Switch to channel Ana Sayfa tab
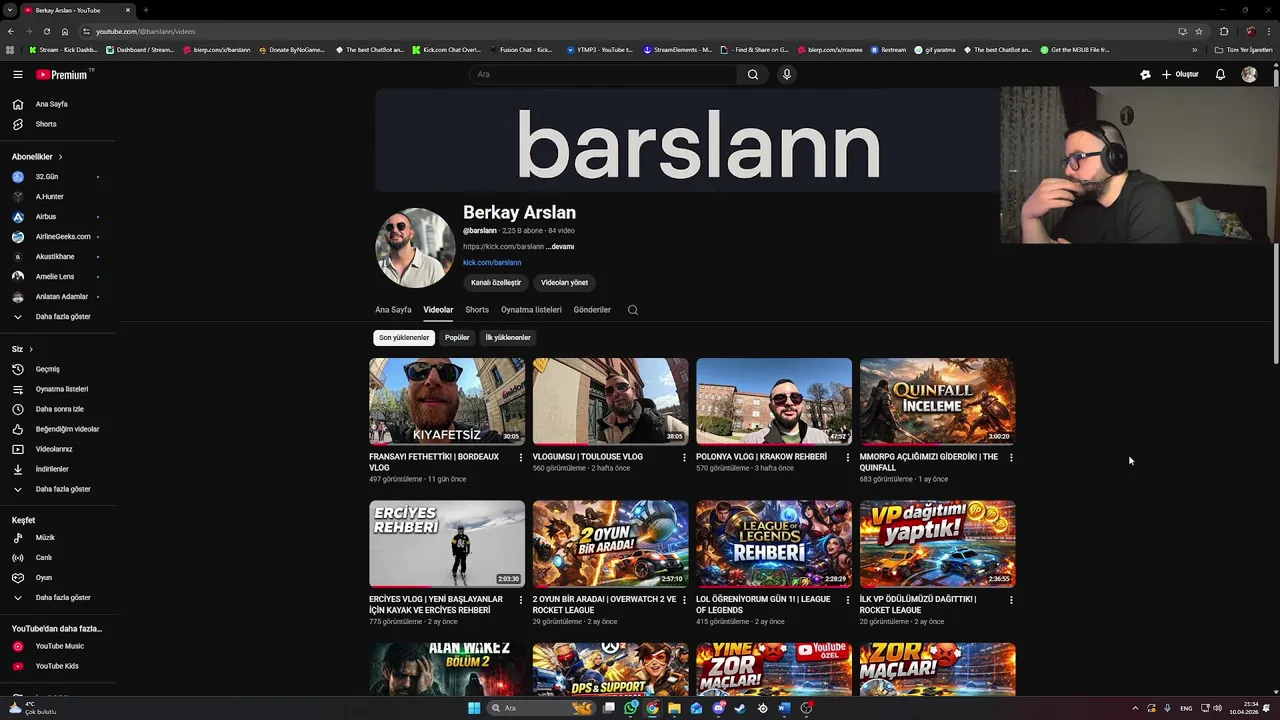The width and height of the screenshot is (1280, 720). coord(393,310)
